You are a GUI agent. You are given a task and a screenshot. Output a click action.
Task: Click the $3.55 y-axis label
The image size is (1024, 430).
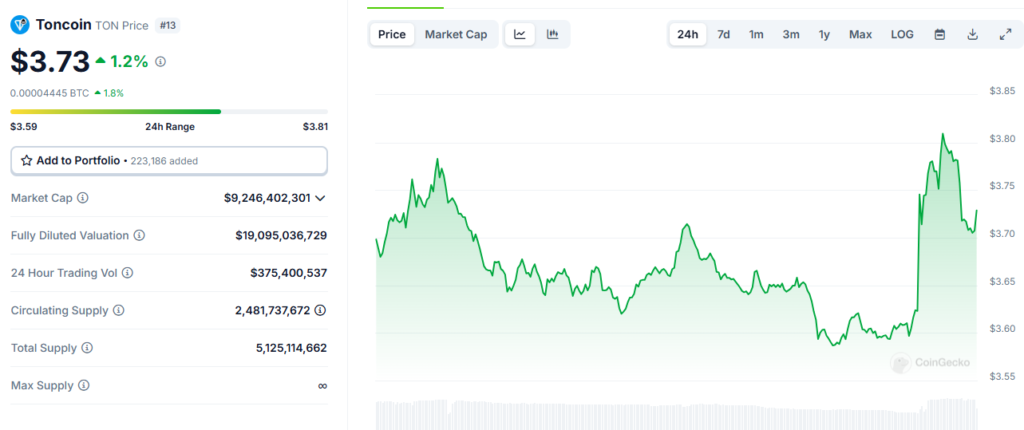pos(1002,376)
